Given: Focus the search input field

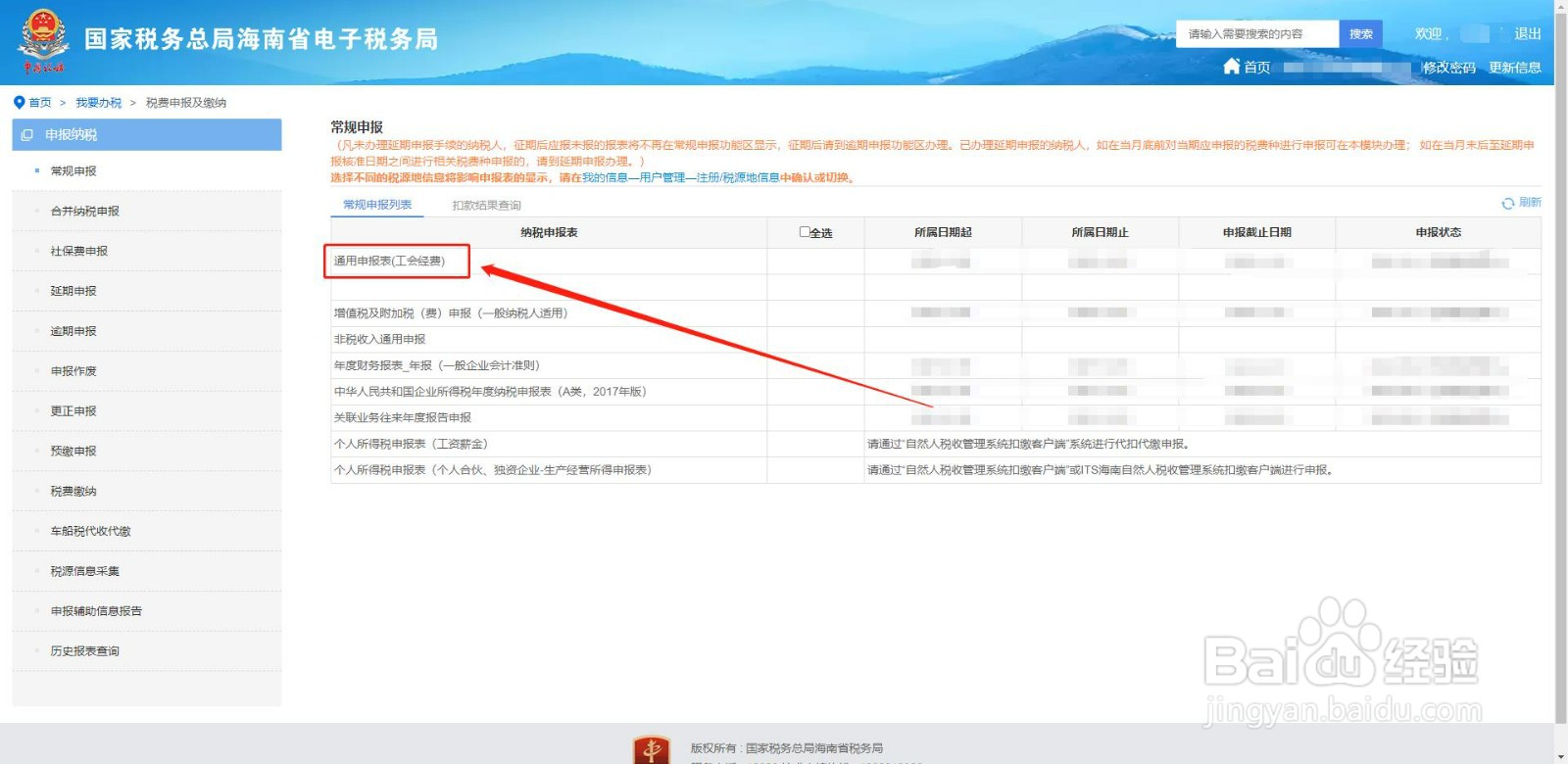Looking at the screenshot, I should point(1257,34).
